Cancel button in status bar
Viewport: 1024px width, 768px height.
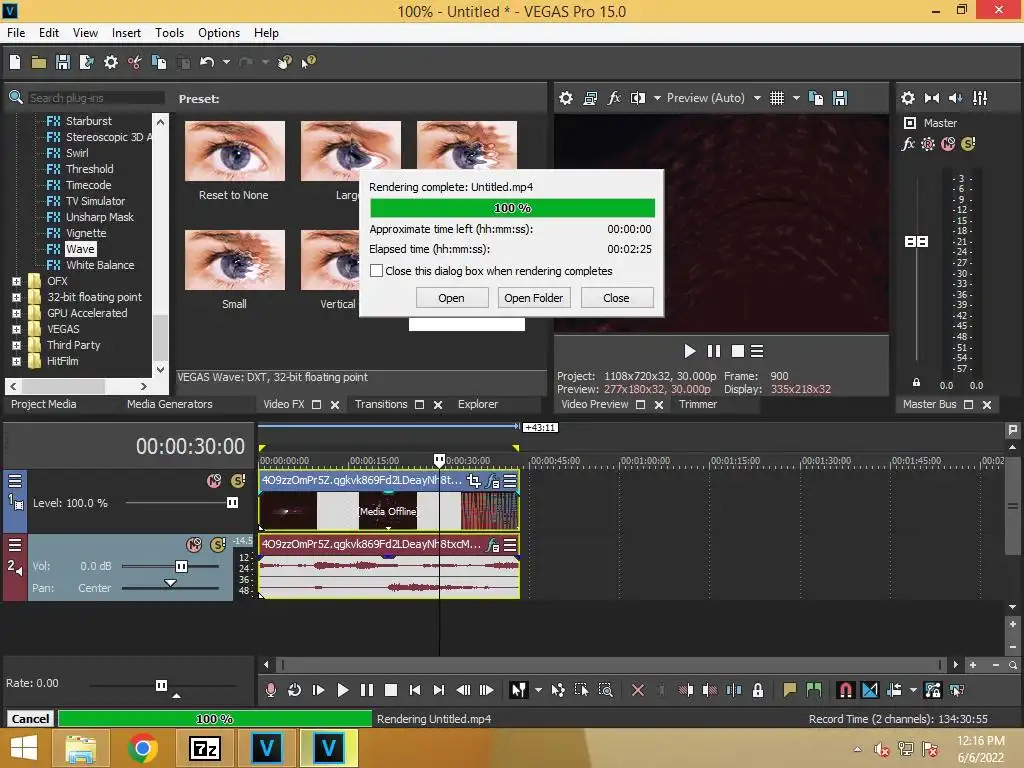coord(30,718)
